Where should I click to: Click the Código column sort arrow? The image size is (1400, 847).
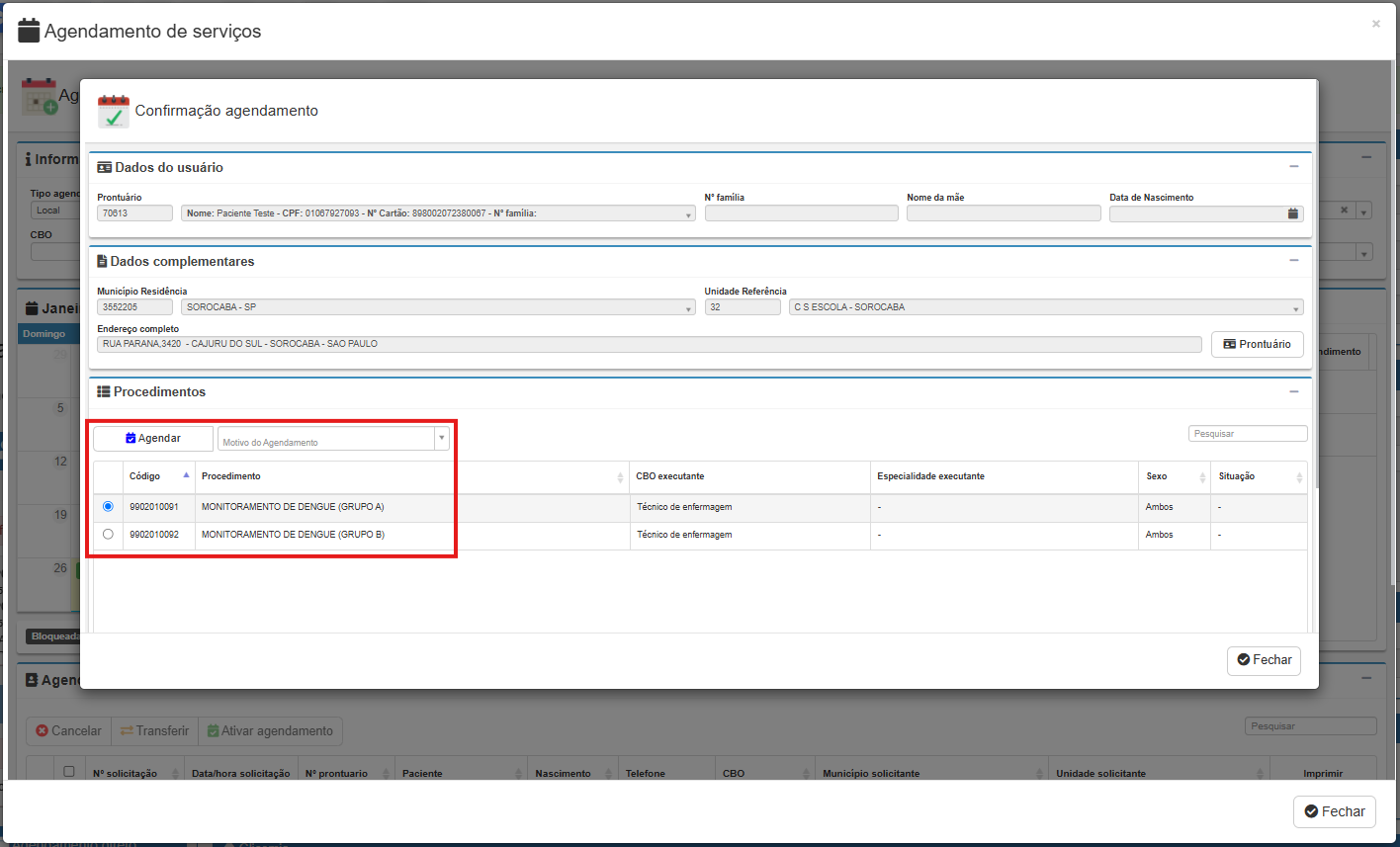tap(186, 475)
